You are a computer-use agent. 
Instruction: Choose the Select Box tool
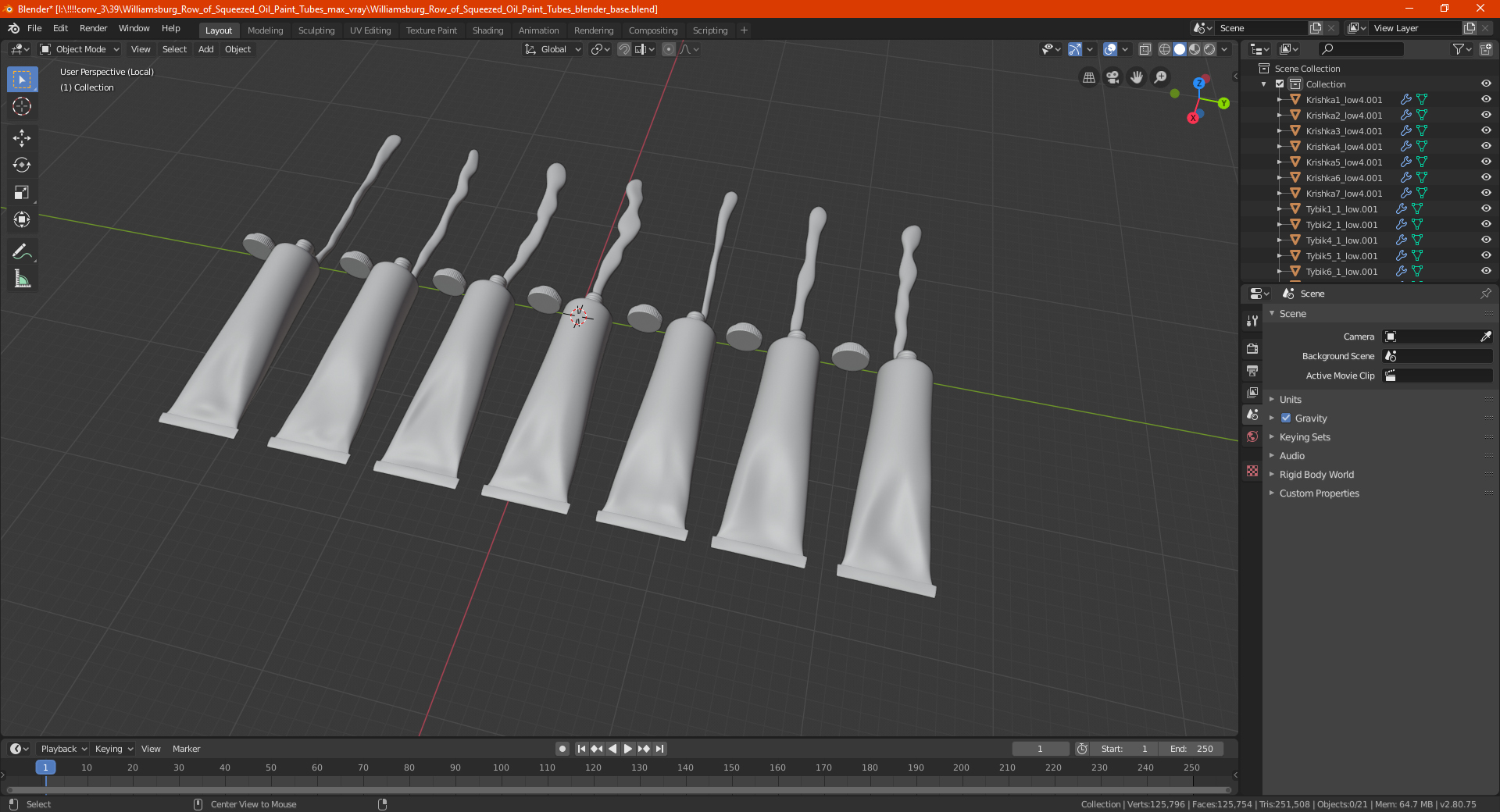pos(22,80)
